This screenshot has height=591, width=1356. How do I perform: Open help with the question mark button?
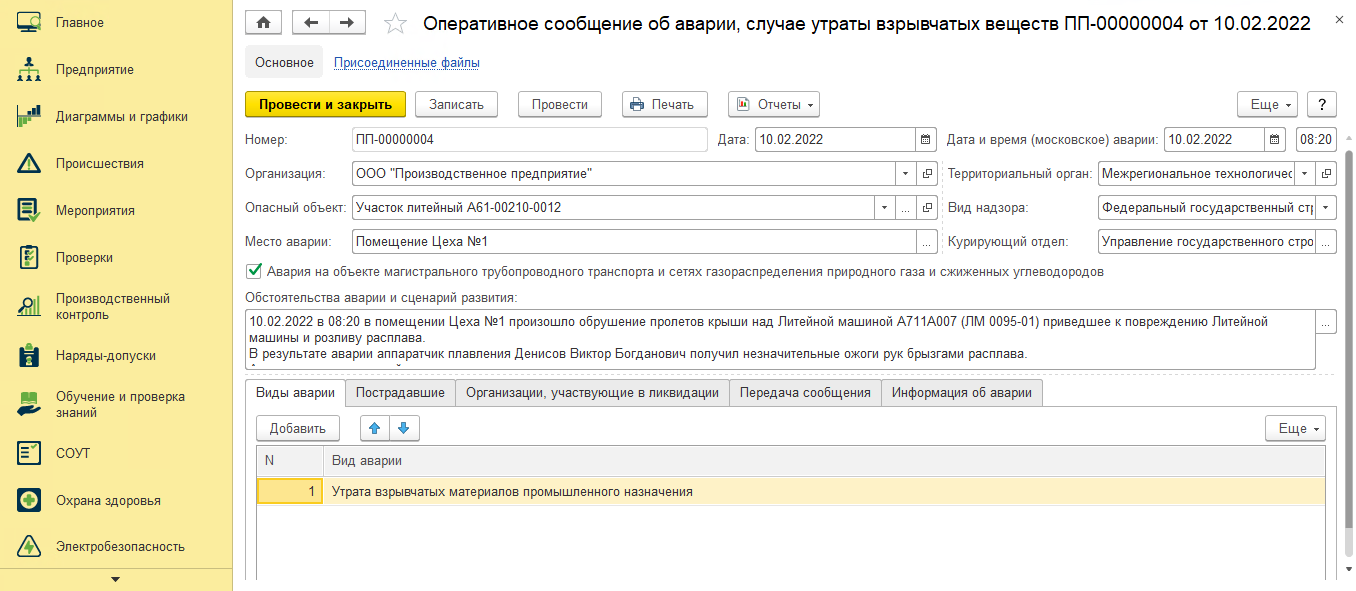[x=1322, y=104]
